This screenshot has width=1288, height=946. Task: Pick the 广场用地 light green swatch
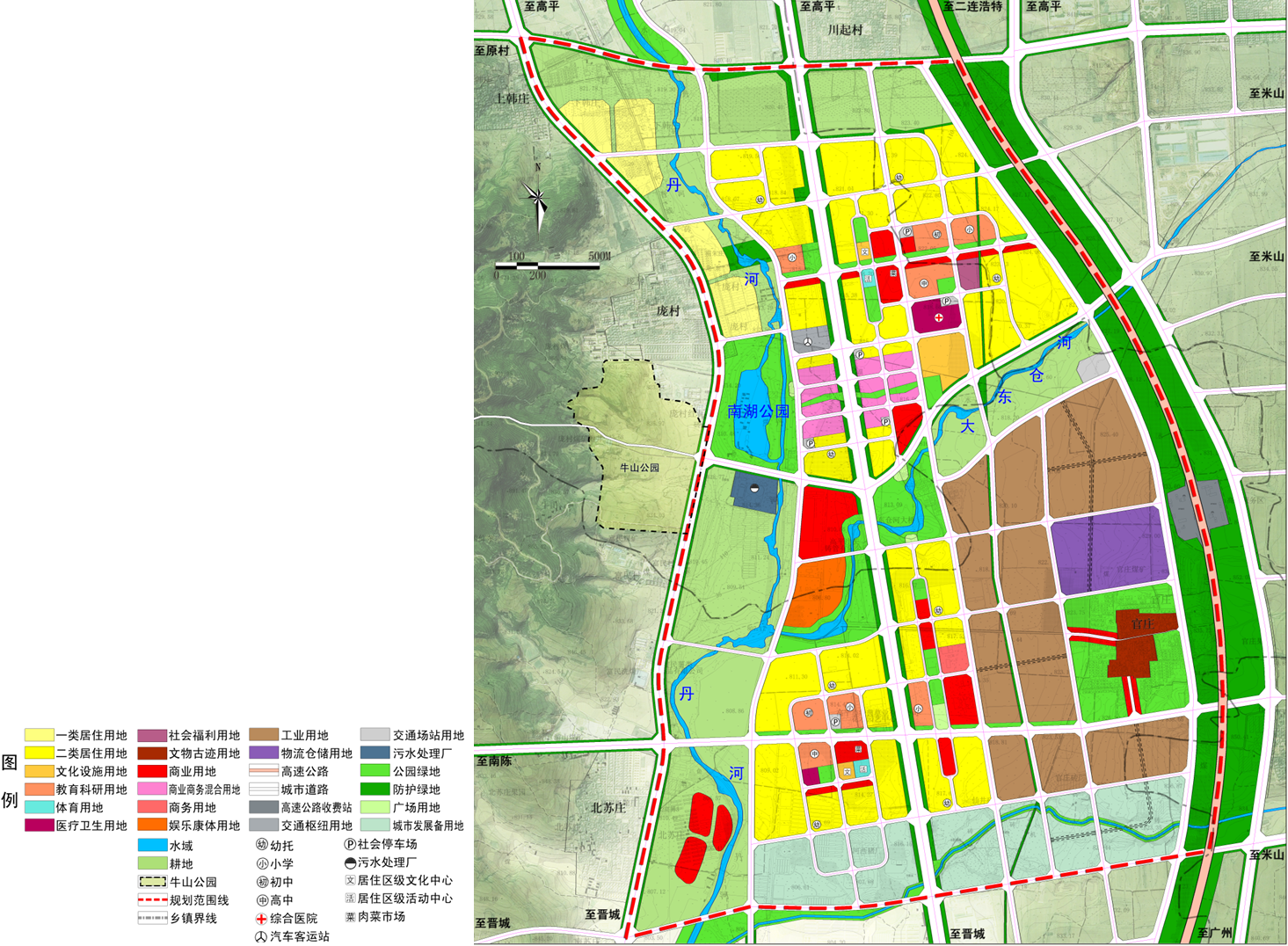tap(375, 807)
